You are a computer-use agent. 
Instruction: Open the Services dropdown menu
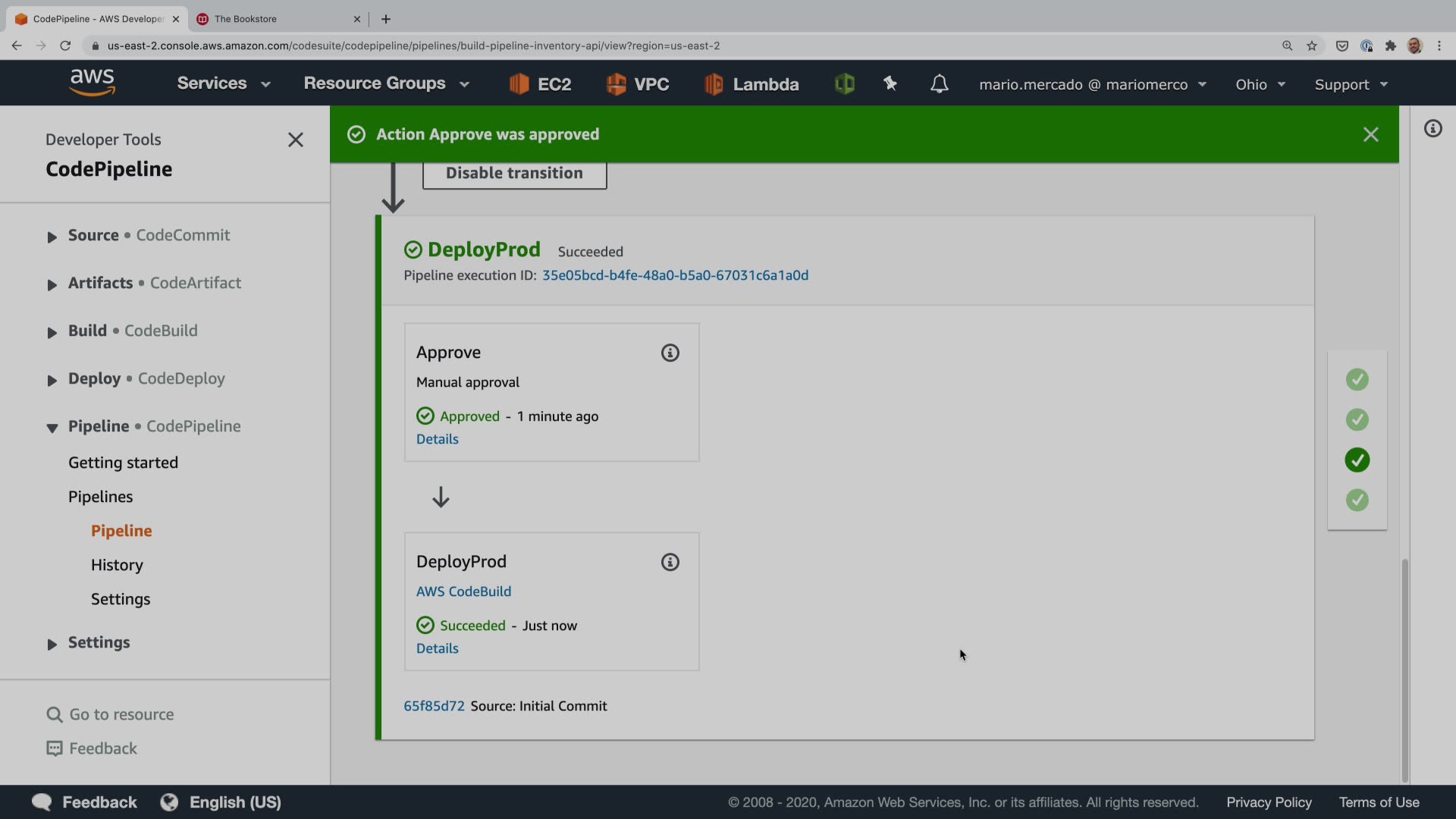tap(223, 83)
